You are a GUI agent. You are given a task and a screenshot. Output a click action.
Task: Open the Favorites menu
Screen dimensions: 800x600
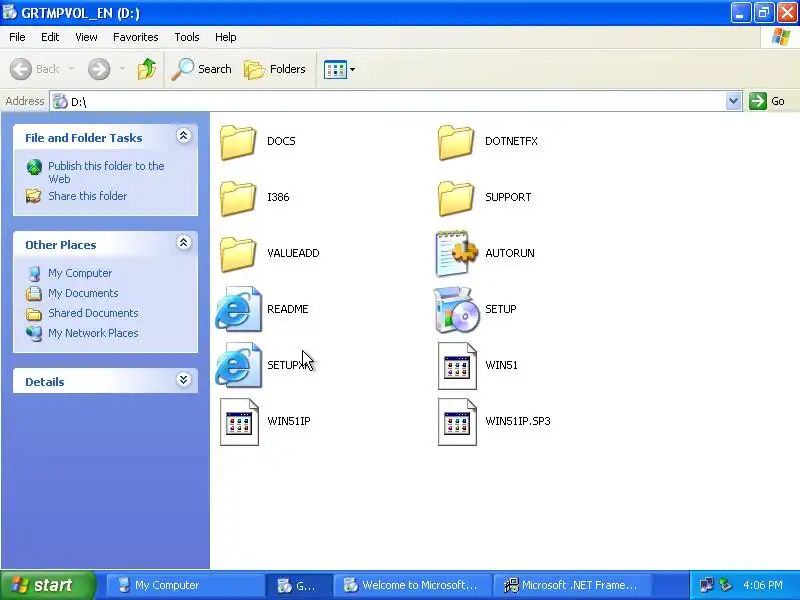click(x=136, y=37)
